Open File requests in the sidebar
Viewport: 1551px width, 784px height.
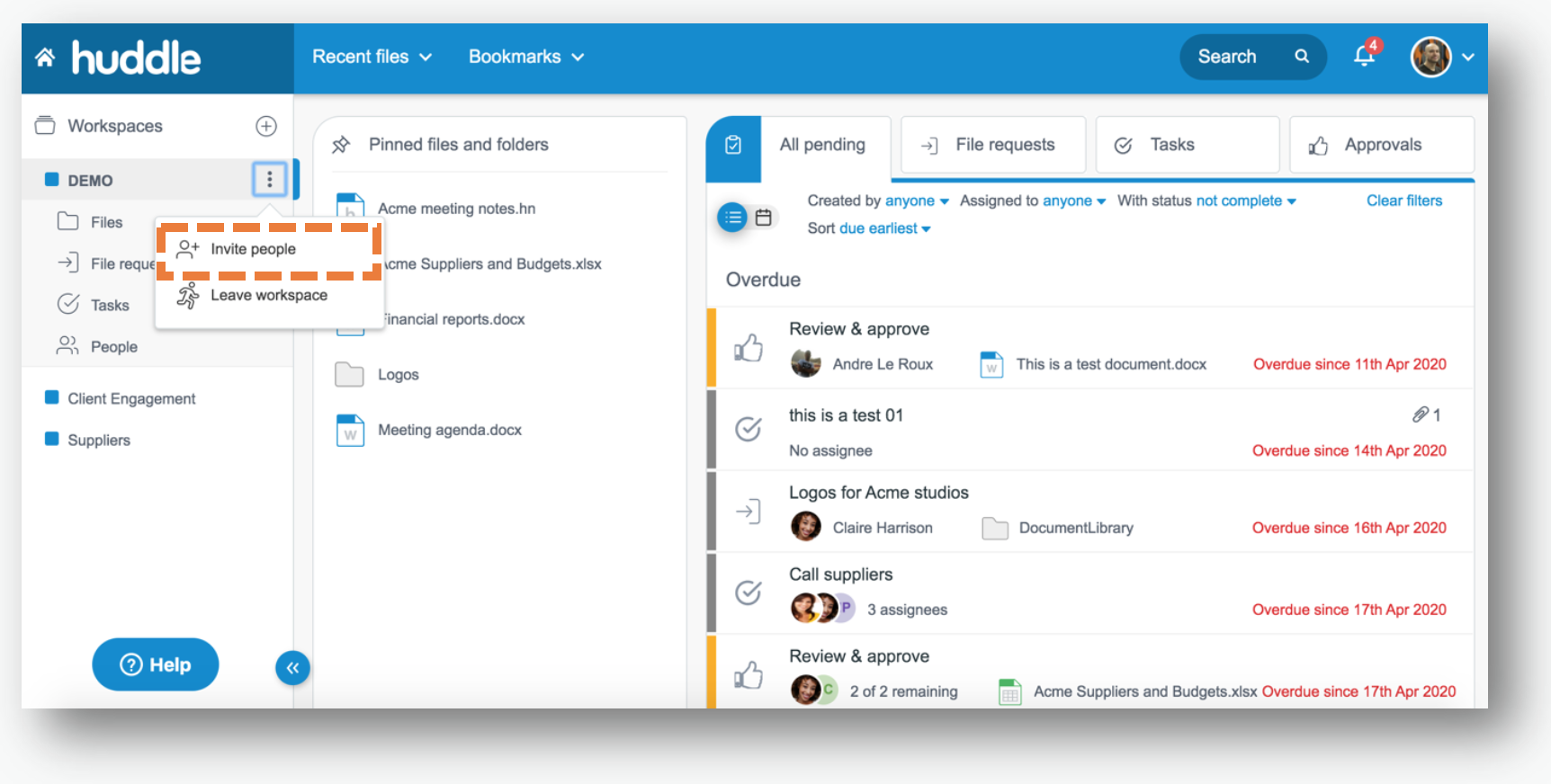[x=106, y=263]
